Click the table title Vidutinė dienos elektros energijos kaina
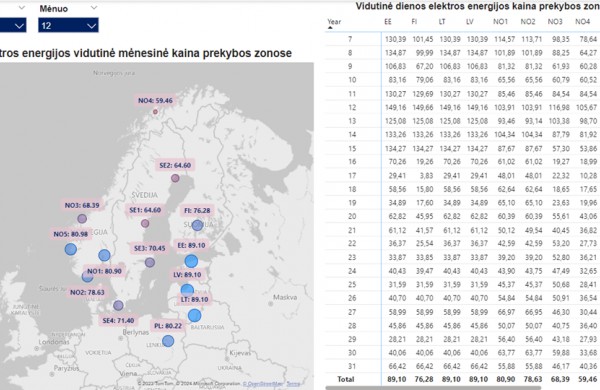 point(478,6)
